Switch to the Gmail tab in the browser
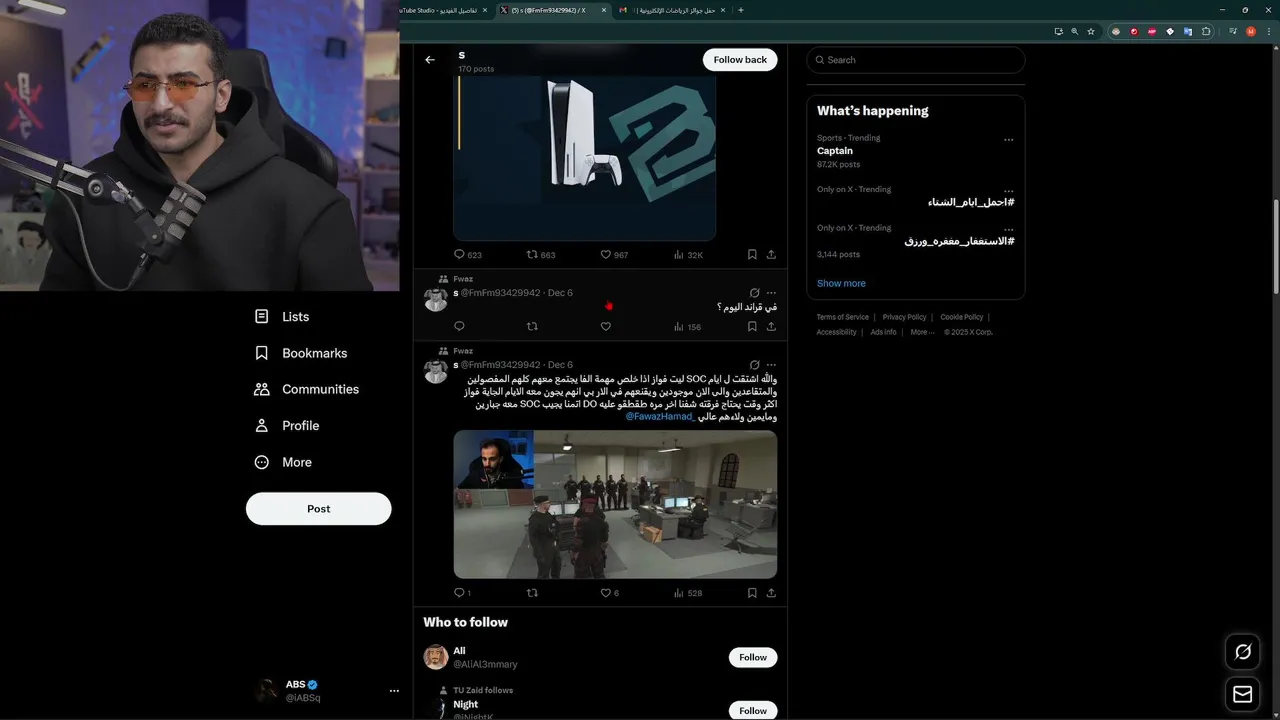 click(x=670, y=10)
